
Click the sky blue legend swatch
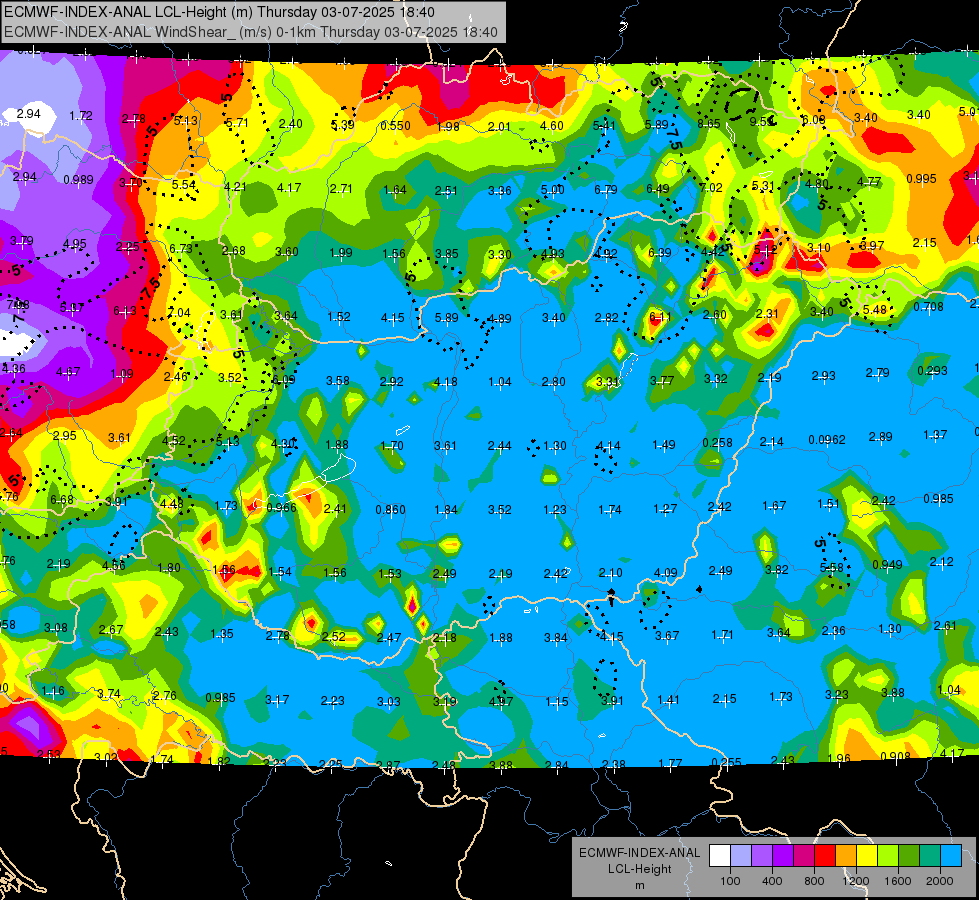[950, 856]
